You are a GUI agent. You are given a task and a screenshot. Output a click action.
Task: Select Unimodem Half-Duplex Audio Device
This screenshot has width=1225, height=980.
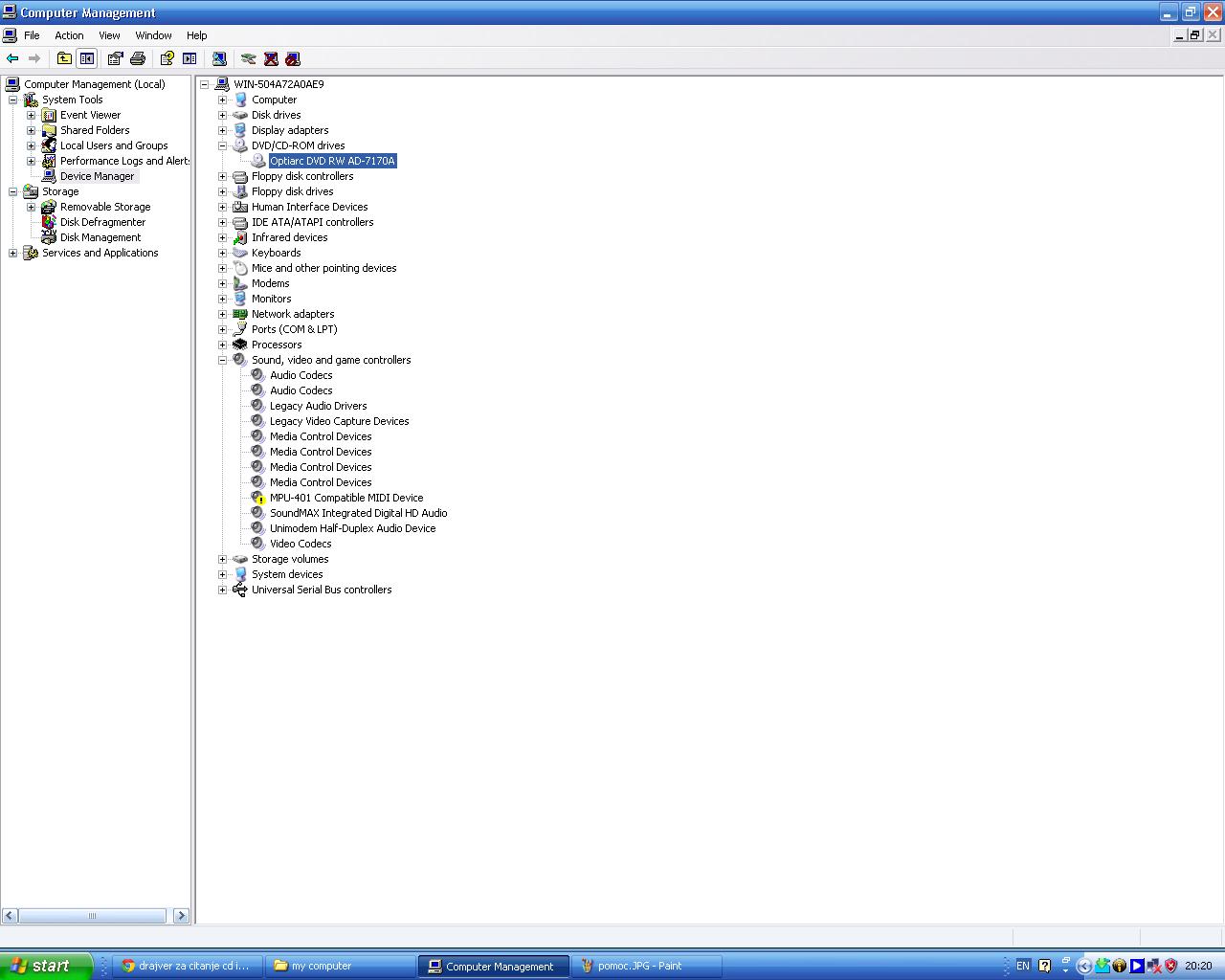coord(352,528)
